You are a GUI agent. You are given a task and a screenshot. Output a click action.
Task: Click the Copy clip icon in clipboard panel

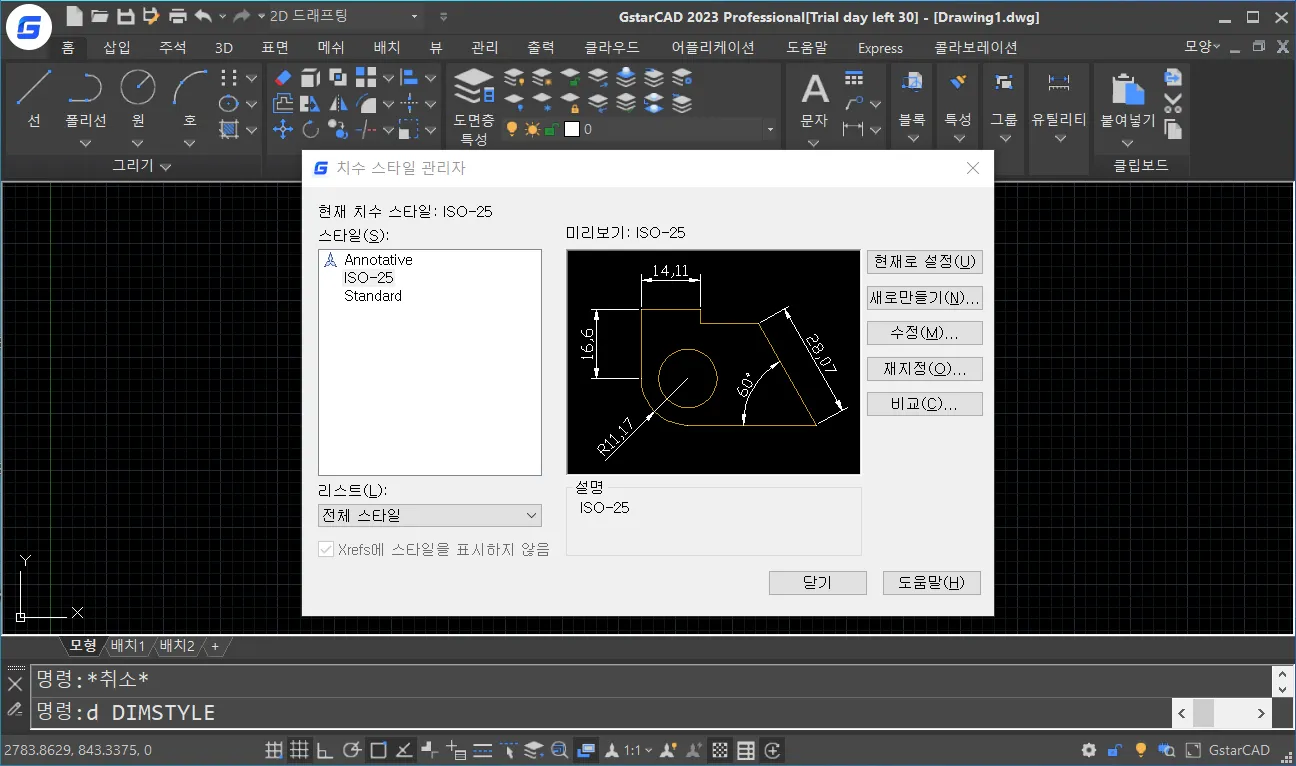click(1173, 129)
